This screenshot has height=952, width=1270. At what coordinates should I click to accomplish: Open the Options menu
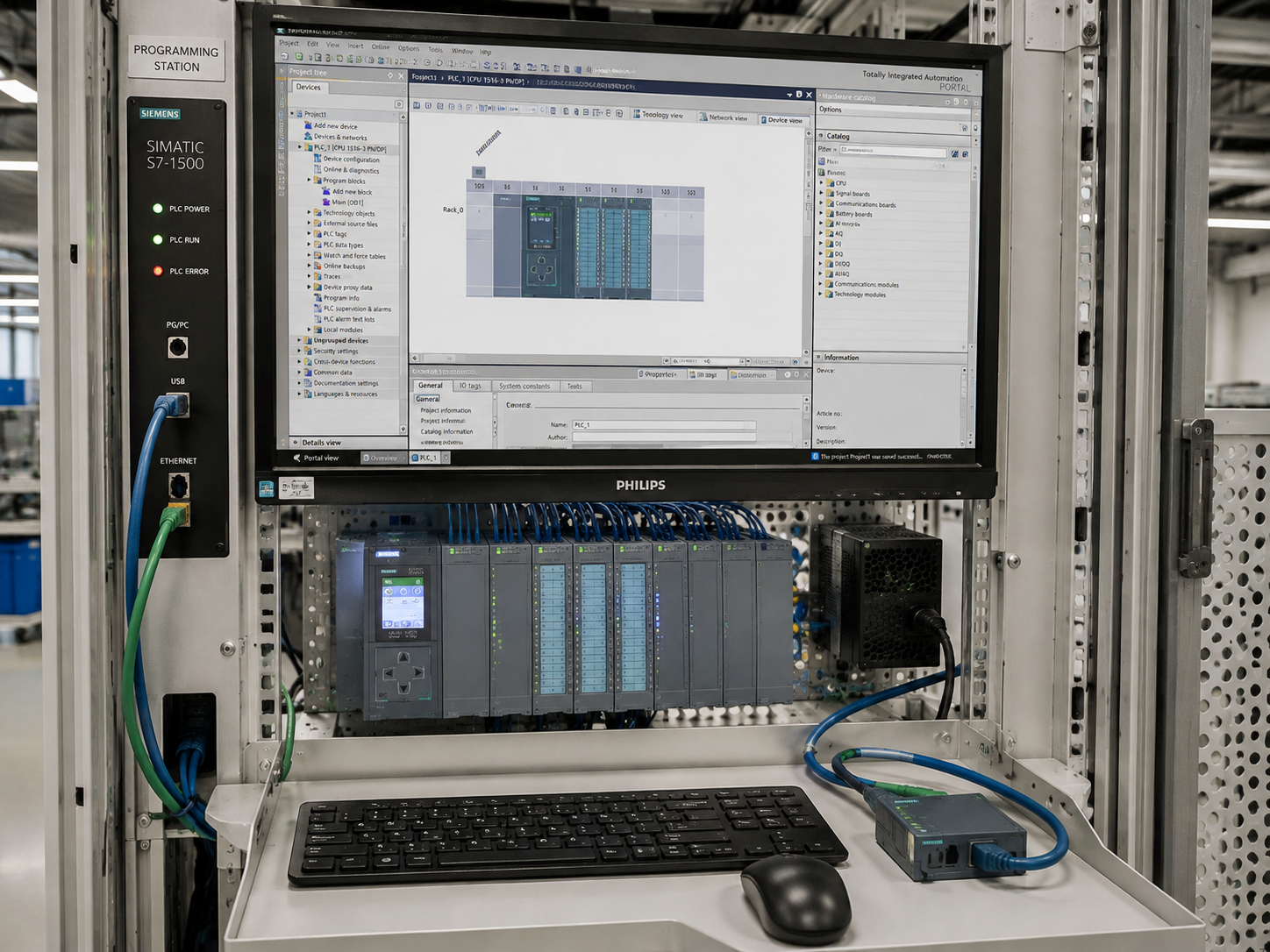pos(409,48)
